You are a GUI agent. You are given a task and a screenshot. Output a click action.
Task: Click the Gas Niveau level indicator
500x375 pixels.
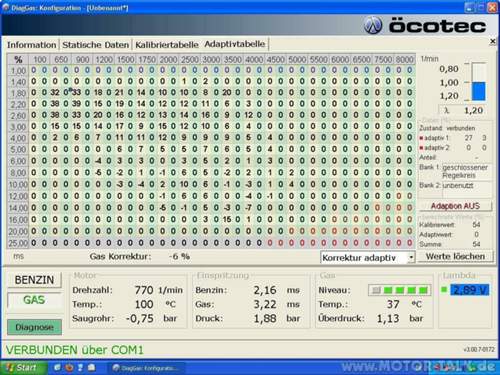click(x=399, y=290)
